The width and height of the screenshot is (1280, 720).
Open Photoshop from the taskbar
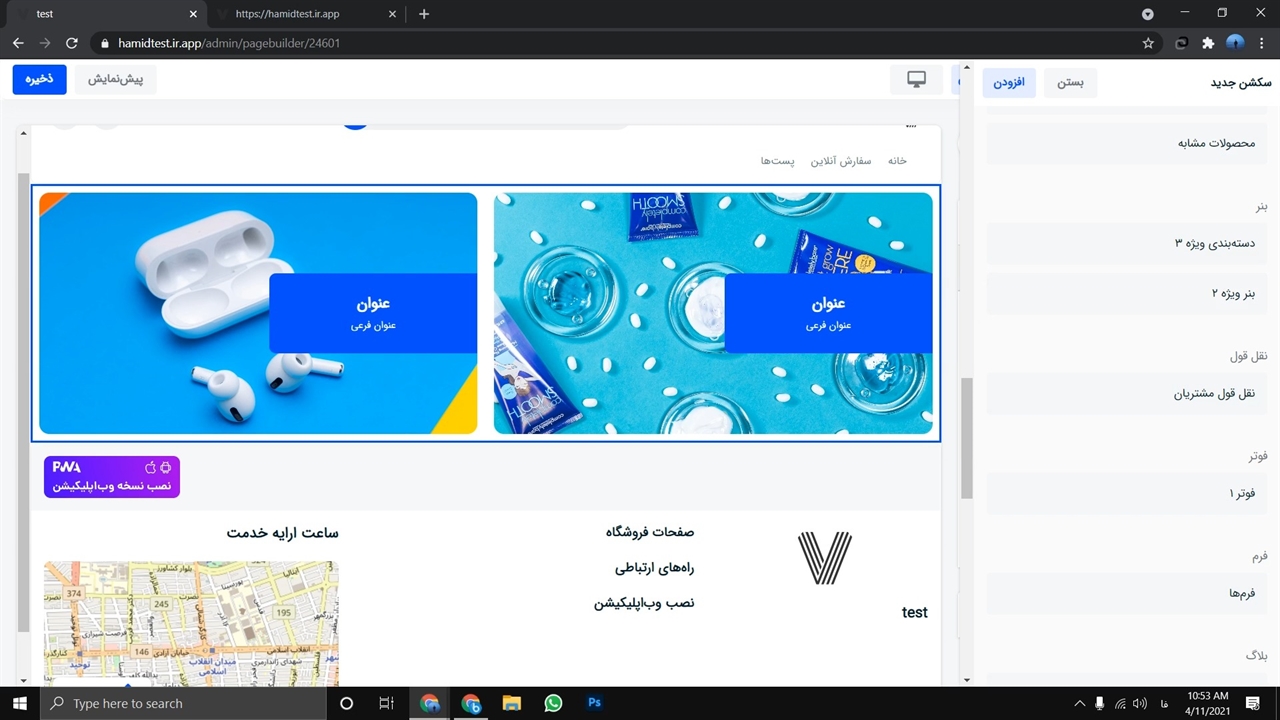coord(594,703)
